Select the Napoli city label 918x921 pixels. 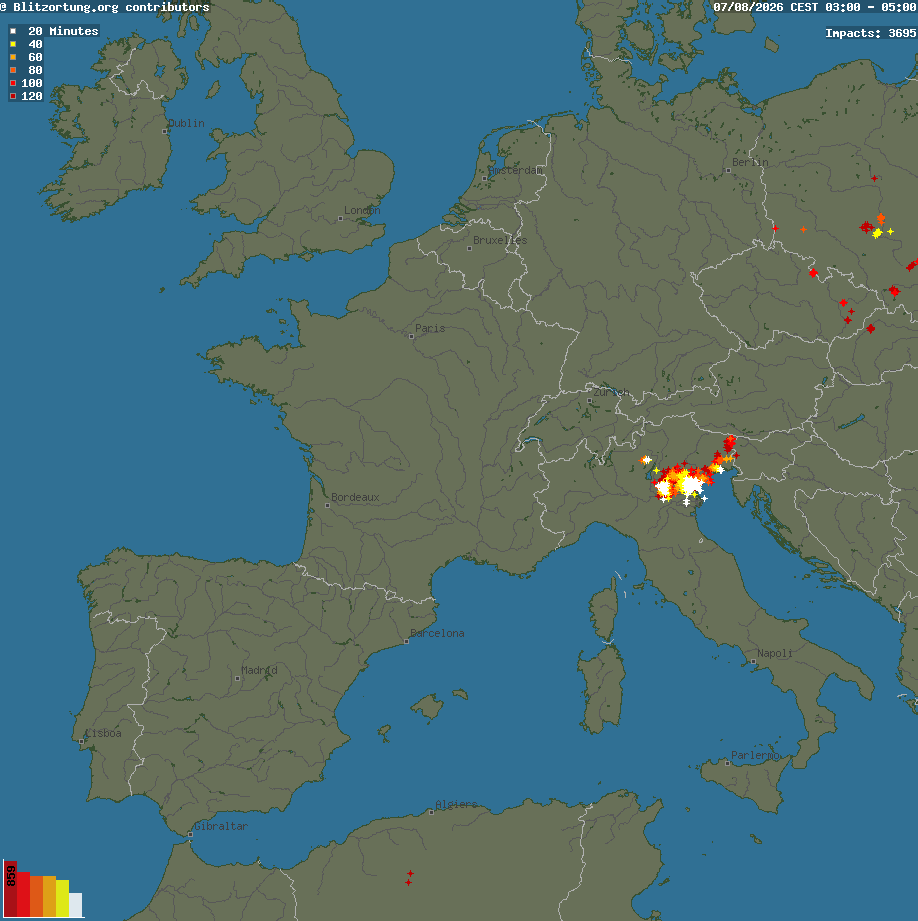point(775,653)
